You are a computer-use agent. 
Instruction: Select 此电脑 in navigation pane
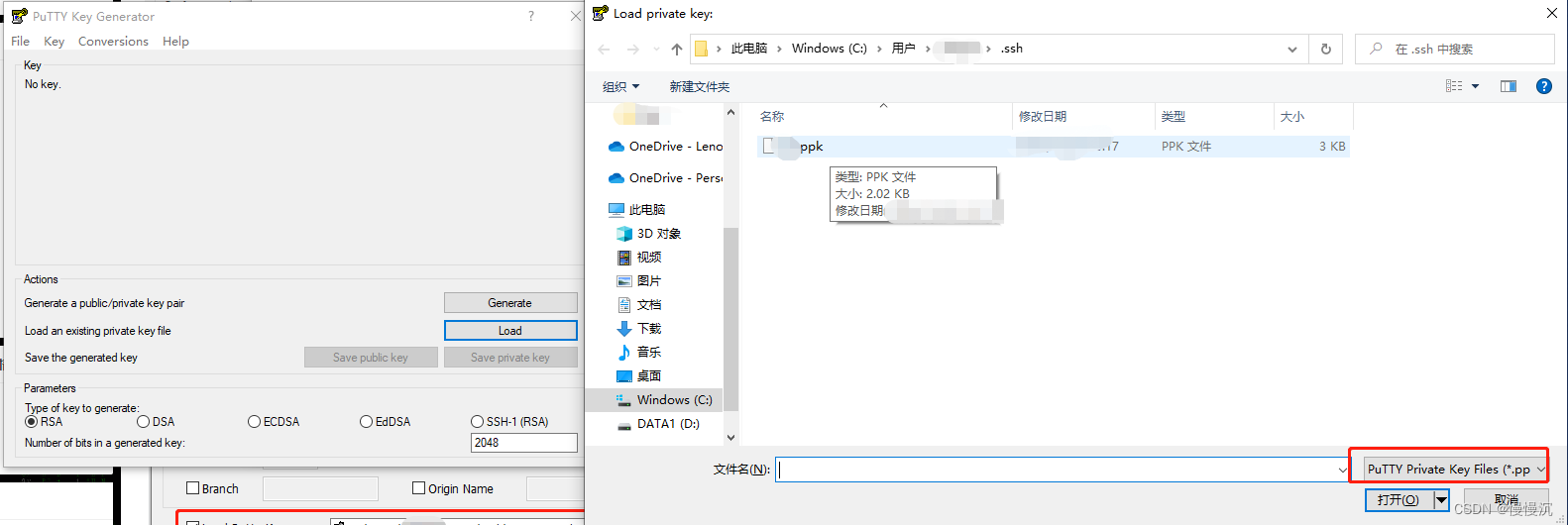(x=636, y=210)
